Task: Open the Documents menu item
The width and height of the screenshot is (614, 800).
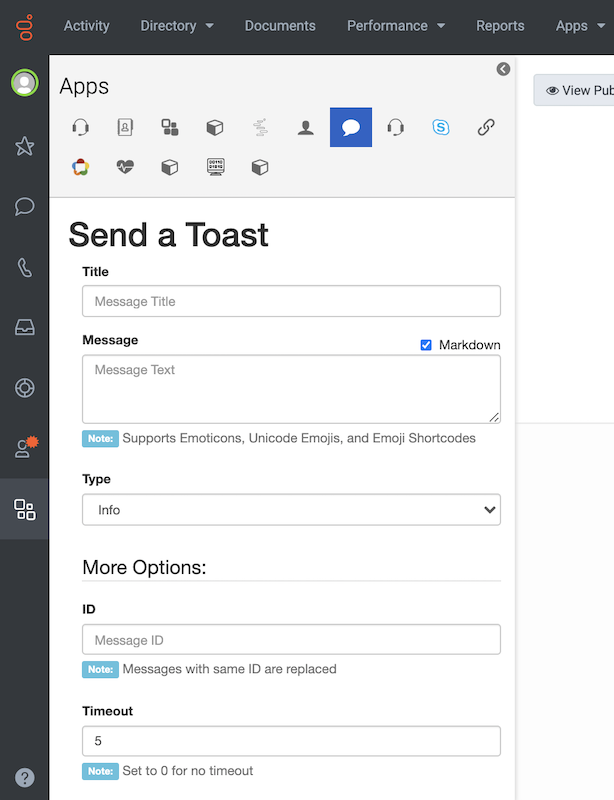Action: [280, 26]
